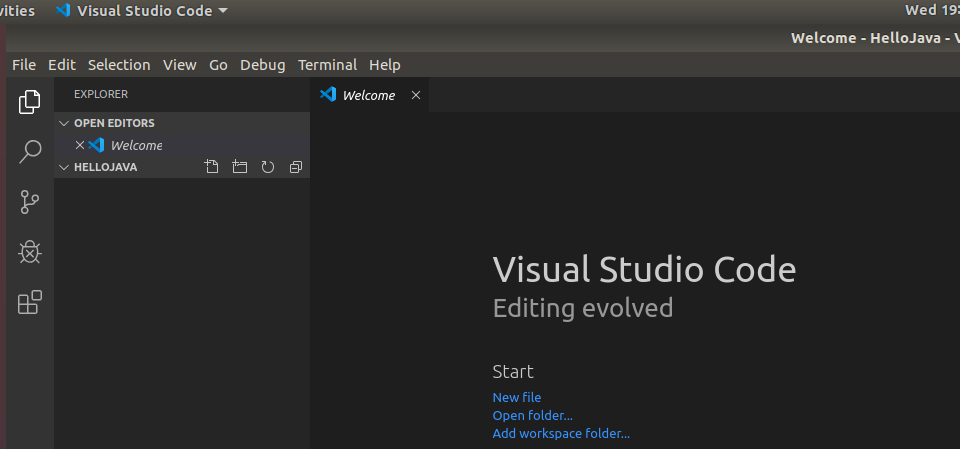Screen dimensions: 960x449
Task: Open Visual Studio Code app menu dropdown
Action: point(141,10)
